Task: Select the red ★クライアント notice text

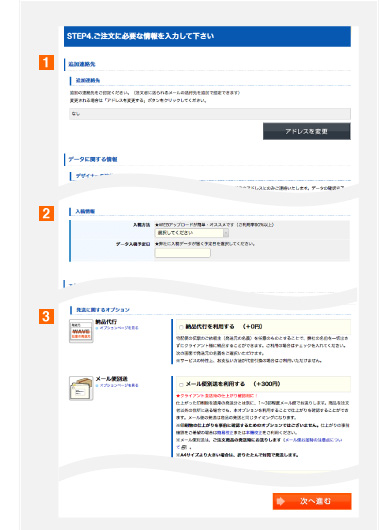Action: [217, 395]
